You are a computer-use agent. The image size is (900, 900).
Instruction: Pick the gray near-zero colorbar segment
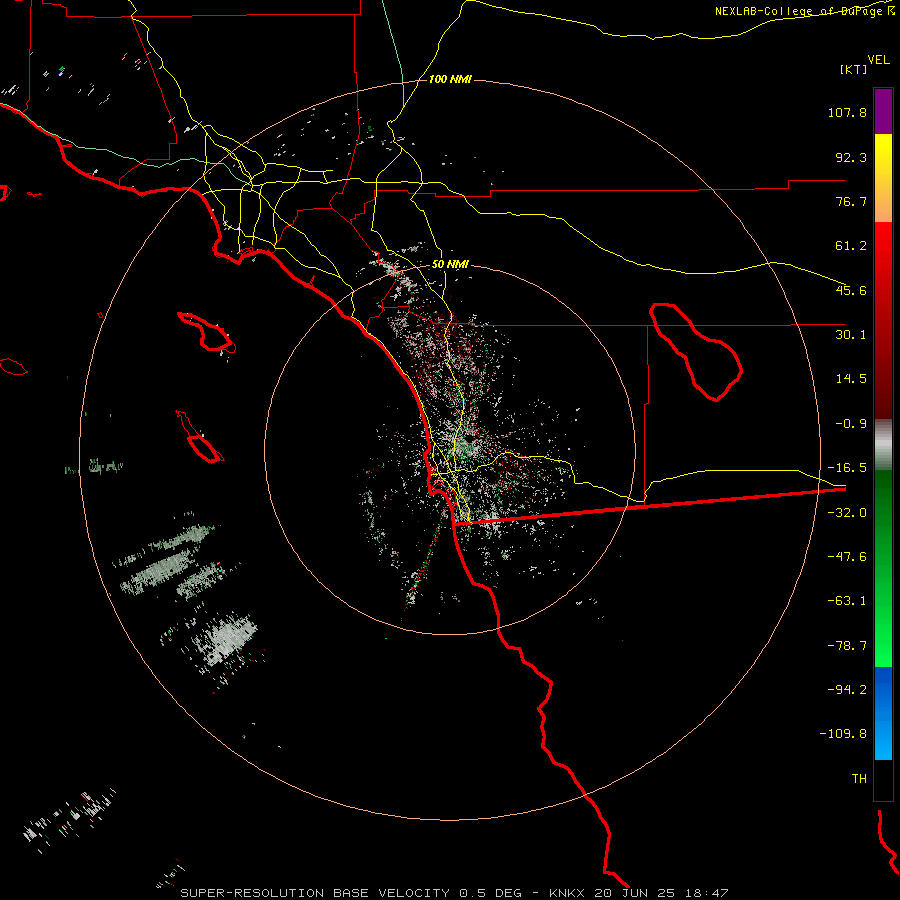883,445
